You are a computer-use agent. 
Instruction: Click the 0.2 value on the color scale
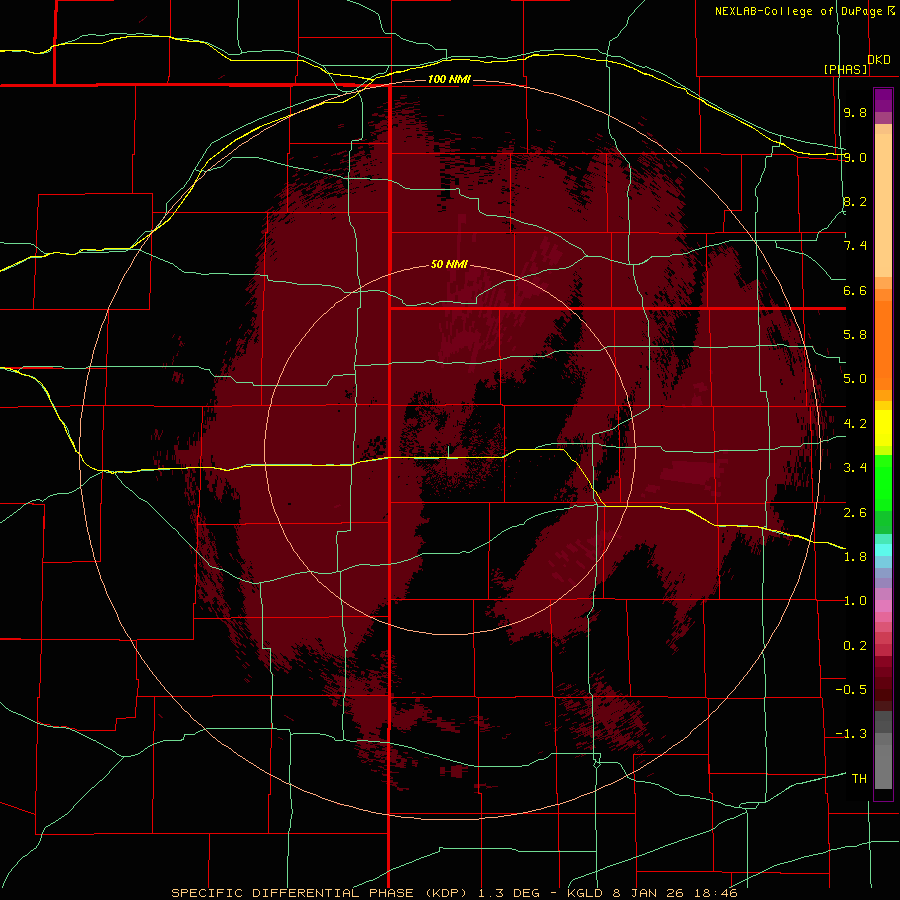855,646
